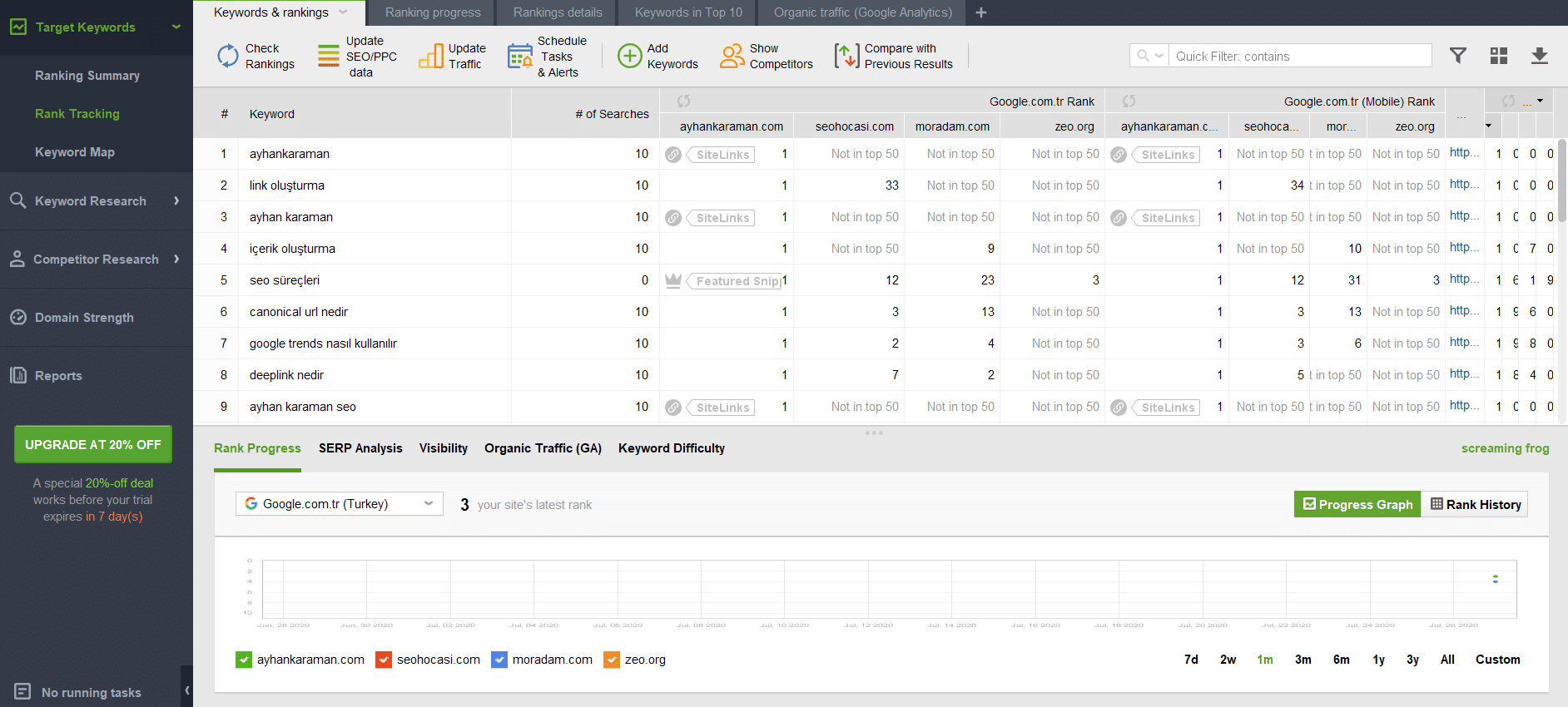This screenshot has width=1568, height=707.
Task: Click the sitelinks icon in ayhankaraman row
Action: pos(673,155)
